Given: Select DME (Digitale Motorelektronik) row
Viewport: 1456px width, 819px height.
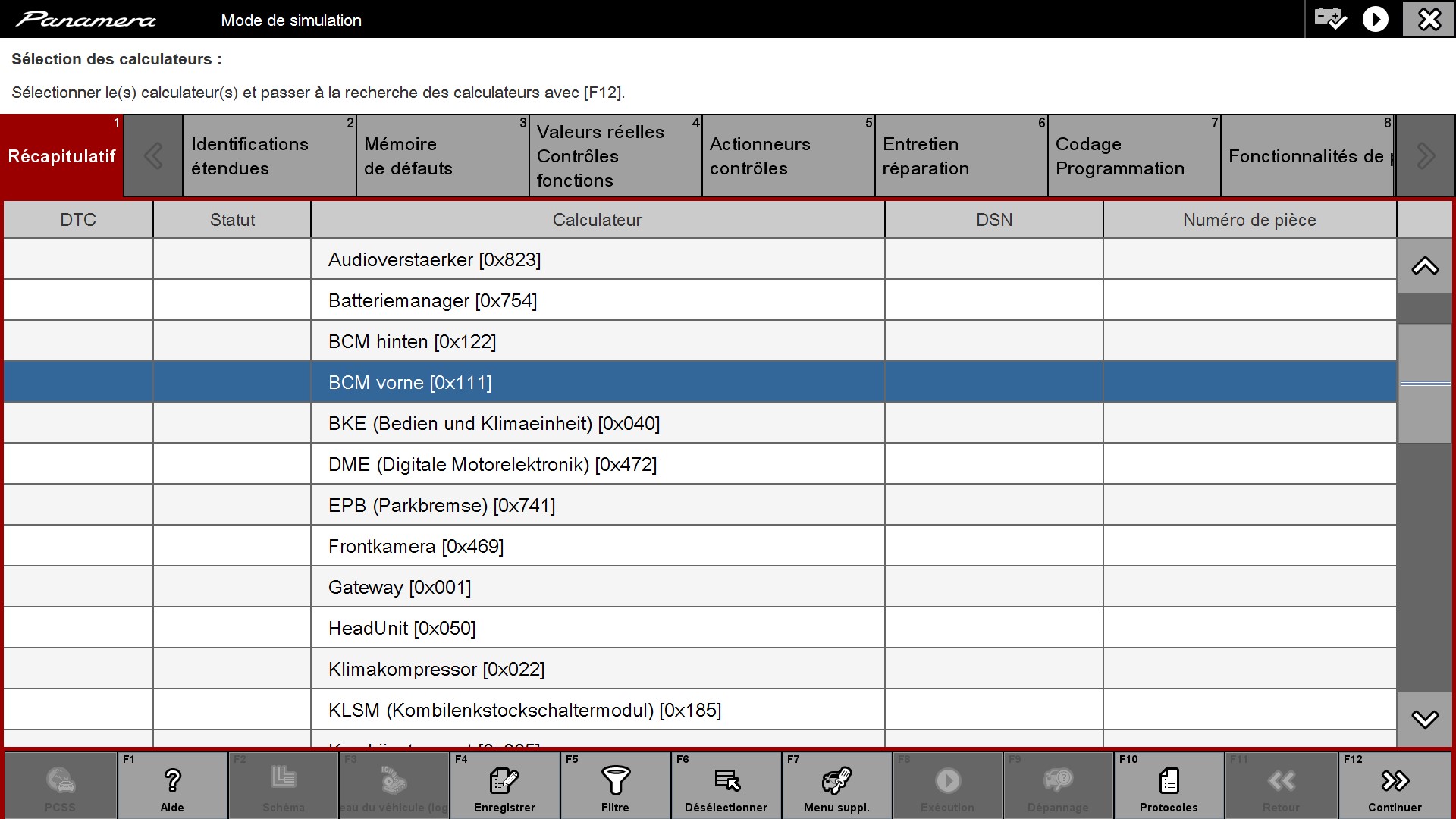Looking at the screenshot, I should (x=700, y=464).
